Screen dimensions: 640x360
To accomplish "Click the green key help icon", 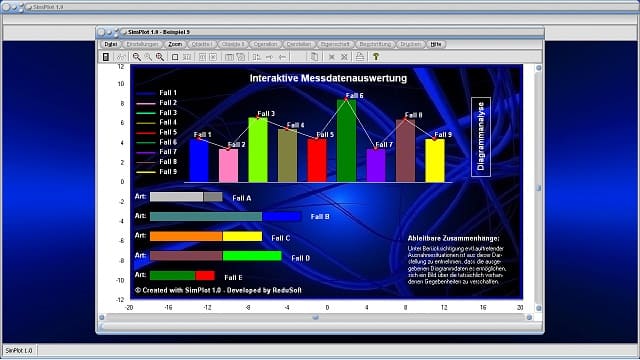I will pyautogui.click(x=376, y=57).
